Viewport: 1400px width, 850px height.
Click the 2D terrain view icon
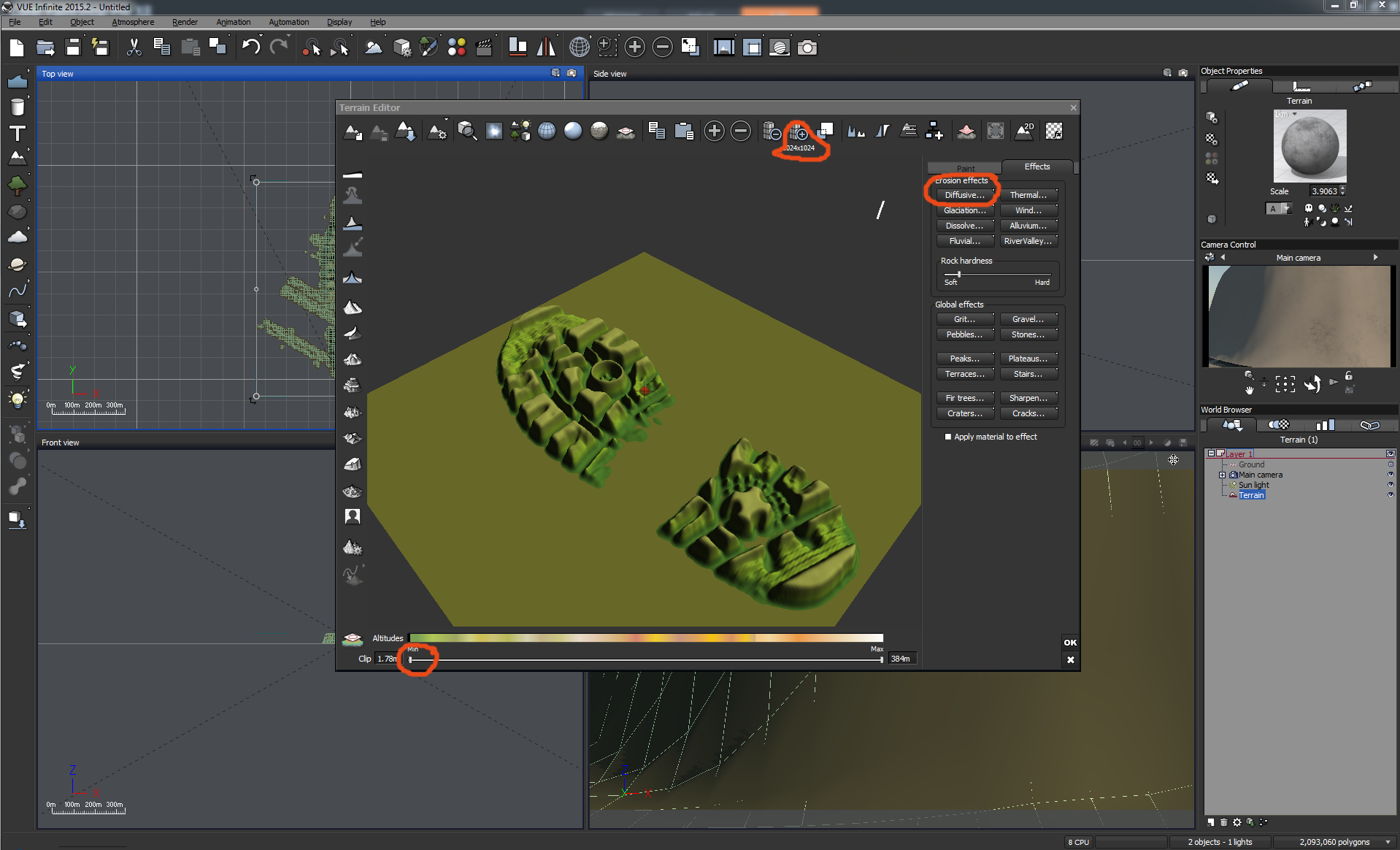point(1025,131)
